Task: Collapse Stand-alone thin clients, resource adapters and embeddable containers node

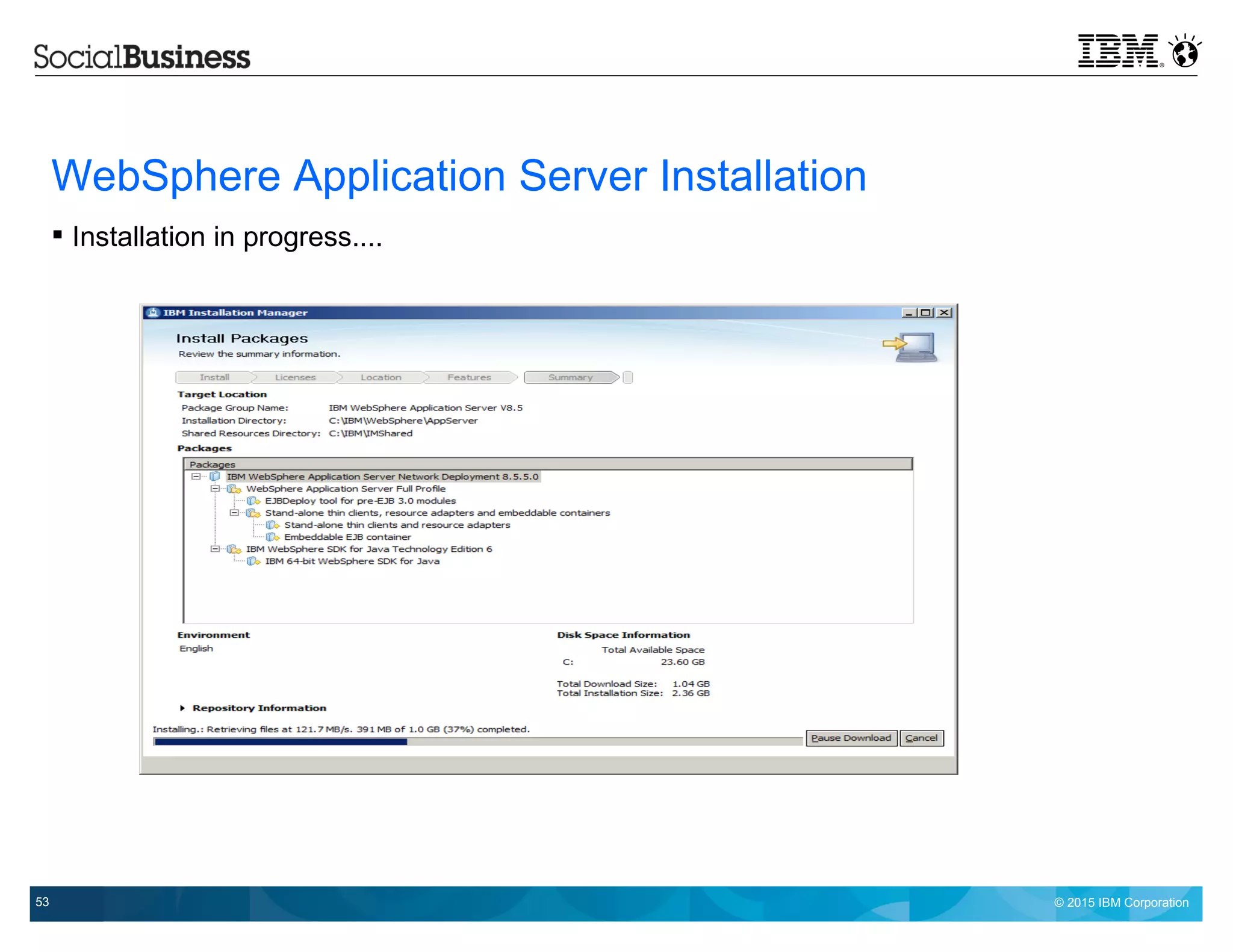Action: coord(234,513)
